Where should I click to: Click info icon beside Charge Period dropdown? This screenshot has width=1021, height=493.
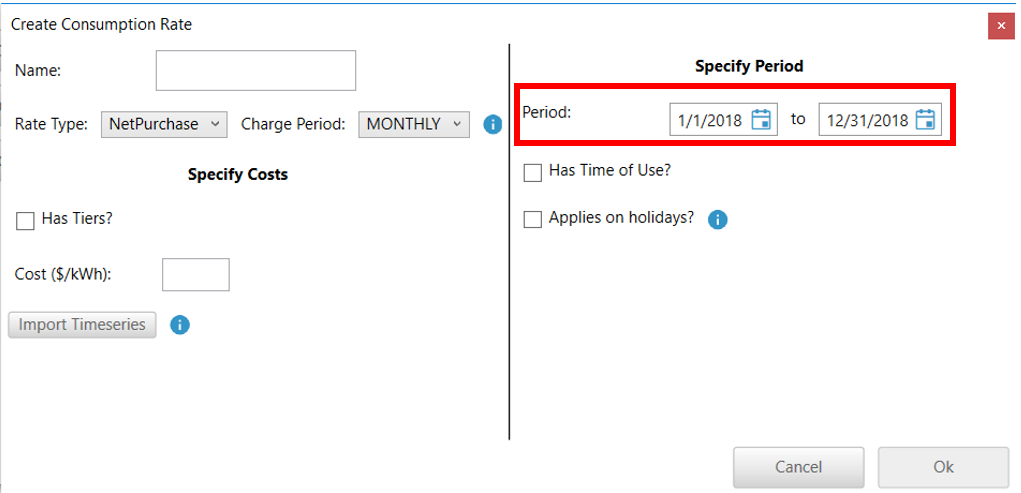(492, 124)
